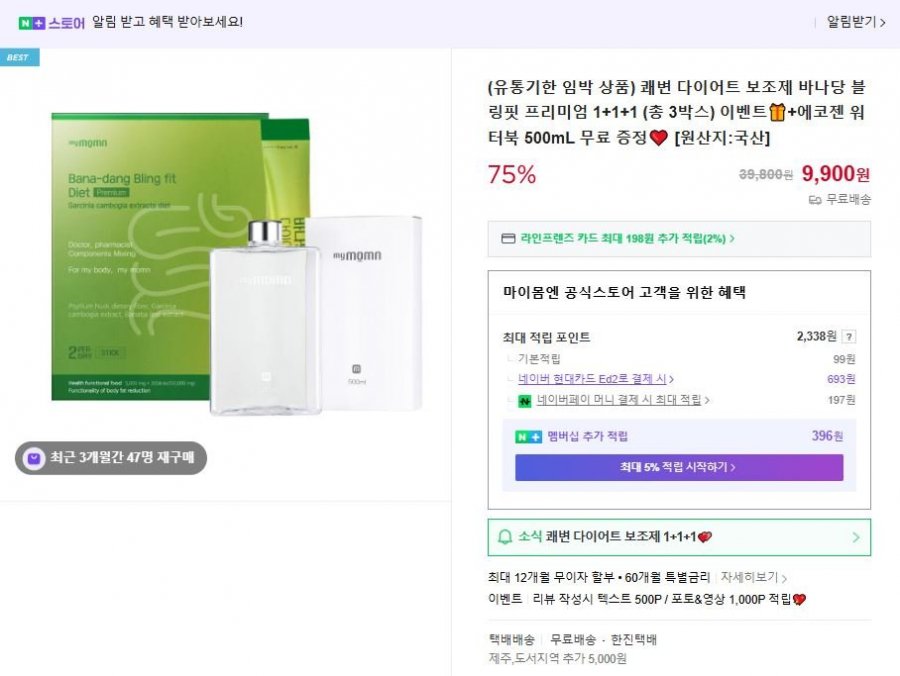The height and width of the screenshot is (676, 900).
Task: Click the 라인프렌즈 card icon
Action: click(x=507, y=239)
